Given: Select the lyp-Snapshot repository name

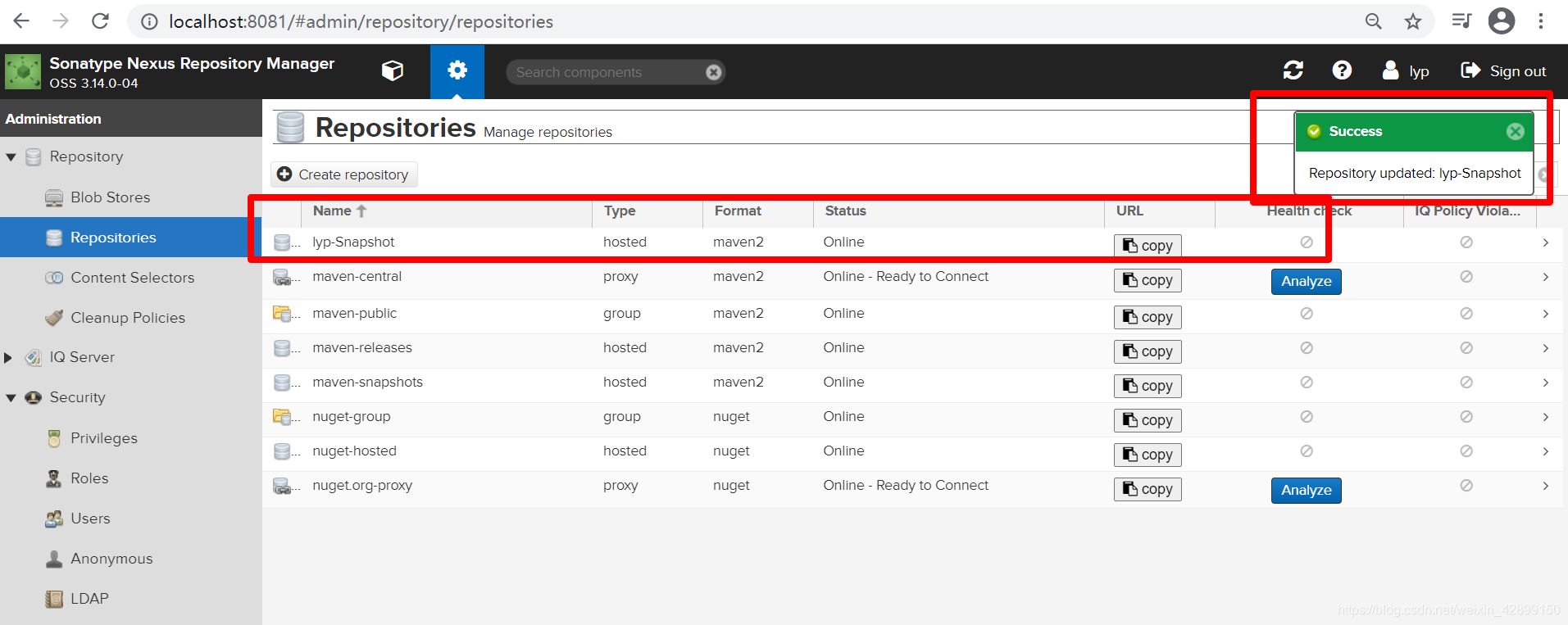Looking at the screenshot, I should (353, 242).
